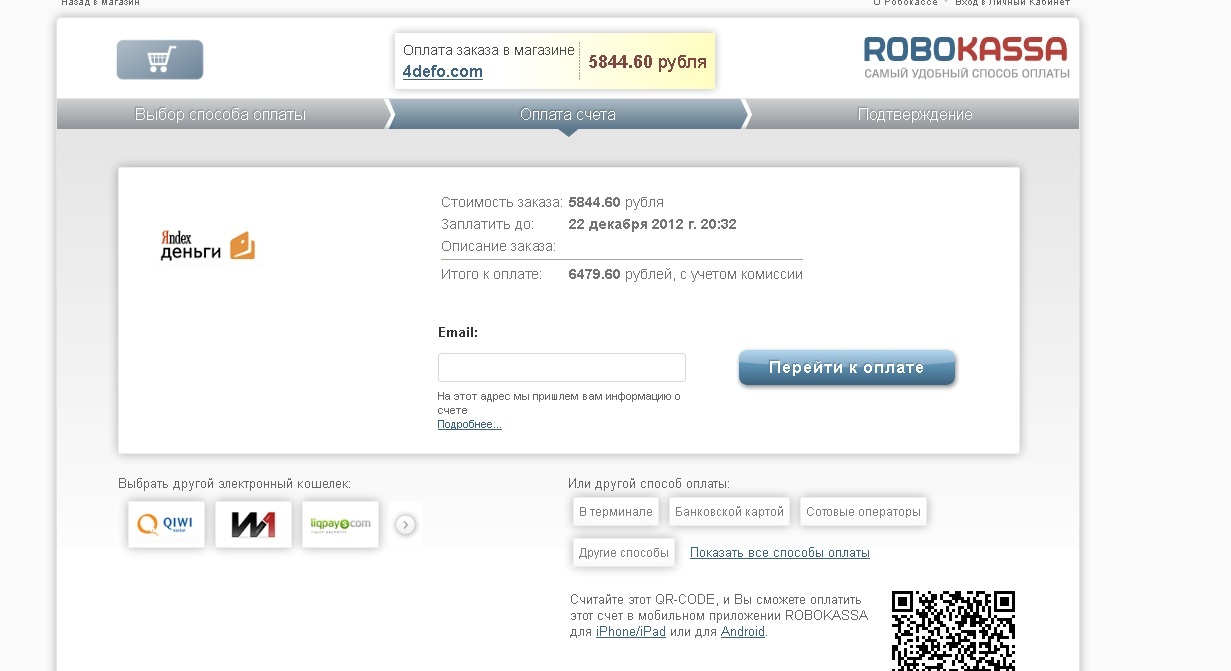
Task: Go to Выбор способа оплаты step
Action: pos(220,114)
